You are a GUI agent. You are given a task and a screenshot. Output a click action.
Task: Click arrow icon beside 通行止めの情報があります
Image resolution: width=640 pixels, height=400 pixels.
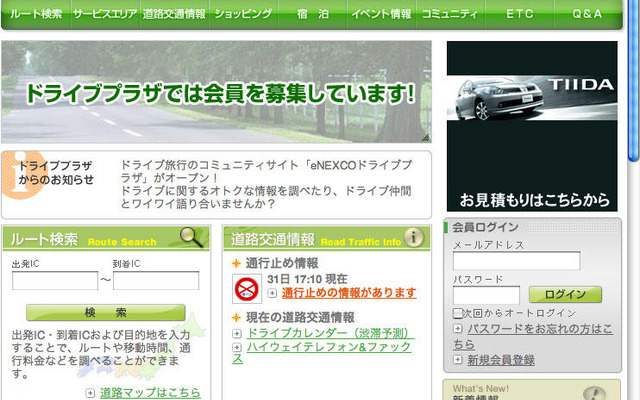pos(272,293)
